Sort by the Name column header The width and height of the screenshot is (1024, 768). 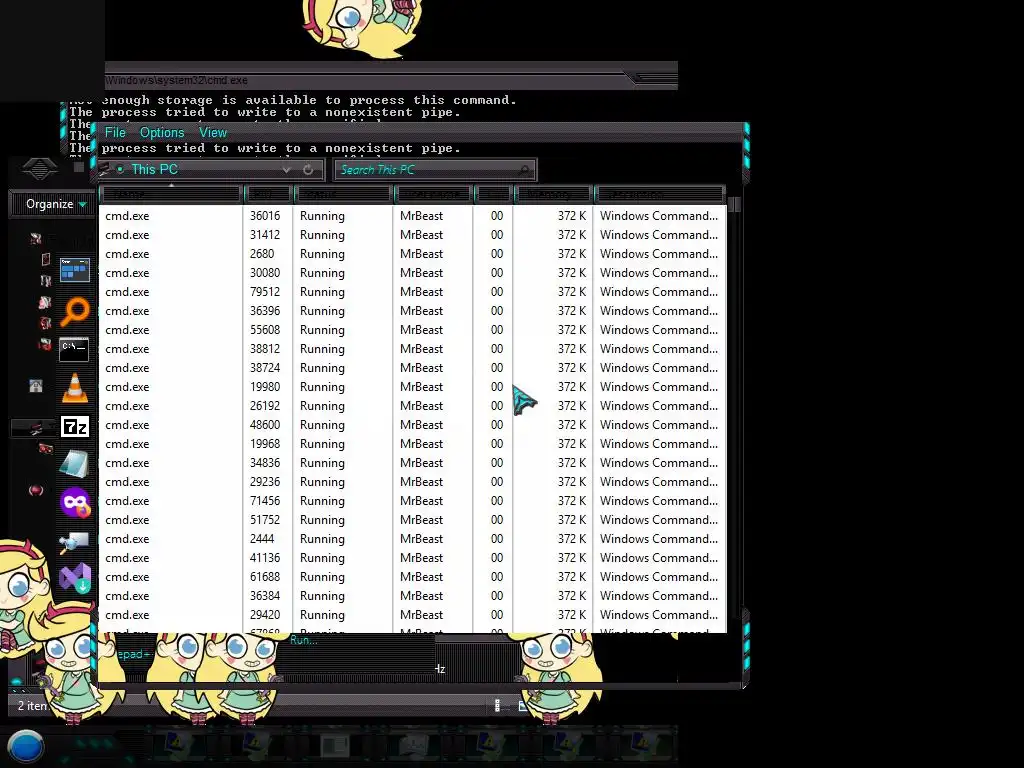(171, 194)
